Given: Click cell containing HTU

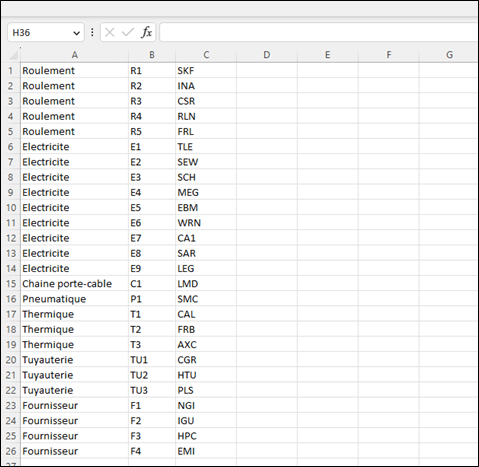Looking at the screenshot, I should coord(206,375).
